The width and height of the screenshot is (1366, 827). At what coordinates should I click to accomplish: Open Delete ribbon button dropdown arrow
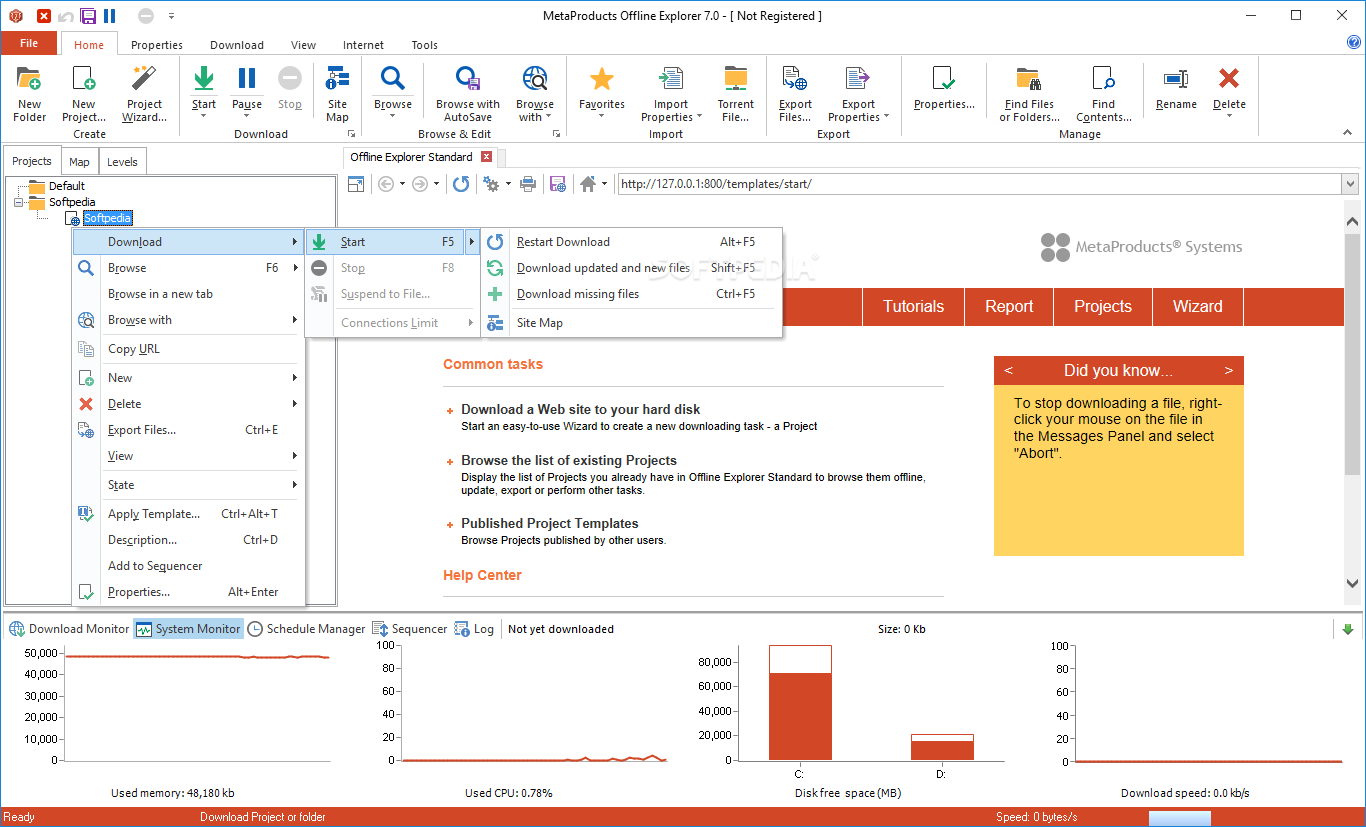coord(1229,116)
